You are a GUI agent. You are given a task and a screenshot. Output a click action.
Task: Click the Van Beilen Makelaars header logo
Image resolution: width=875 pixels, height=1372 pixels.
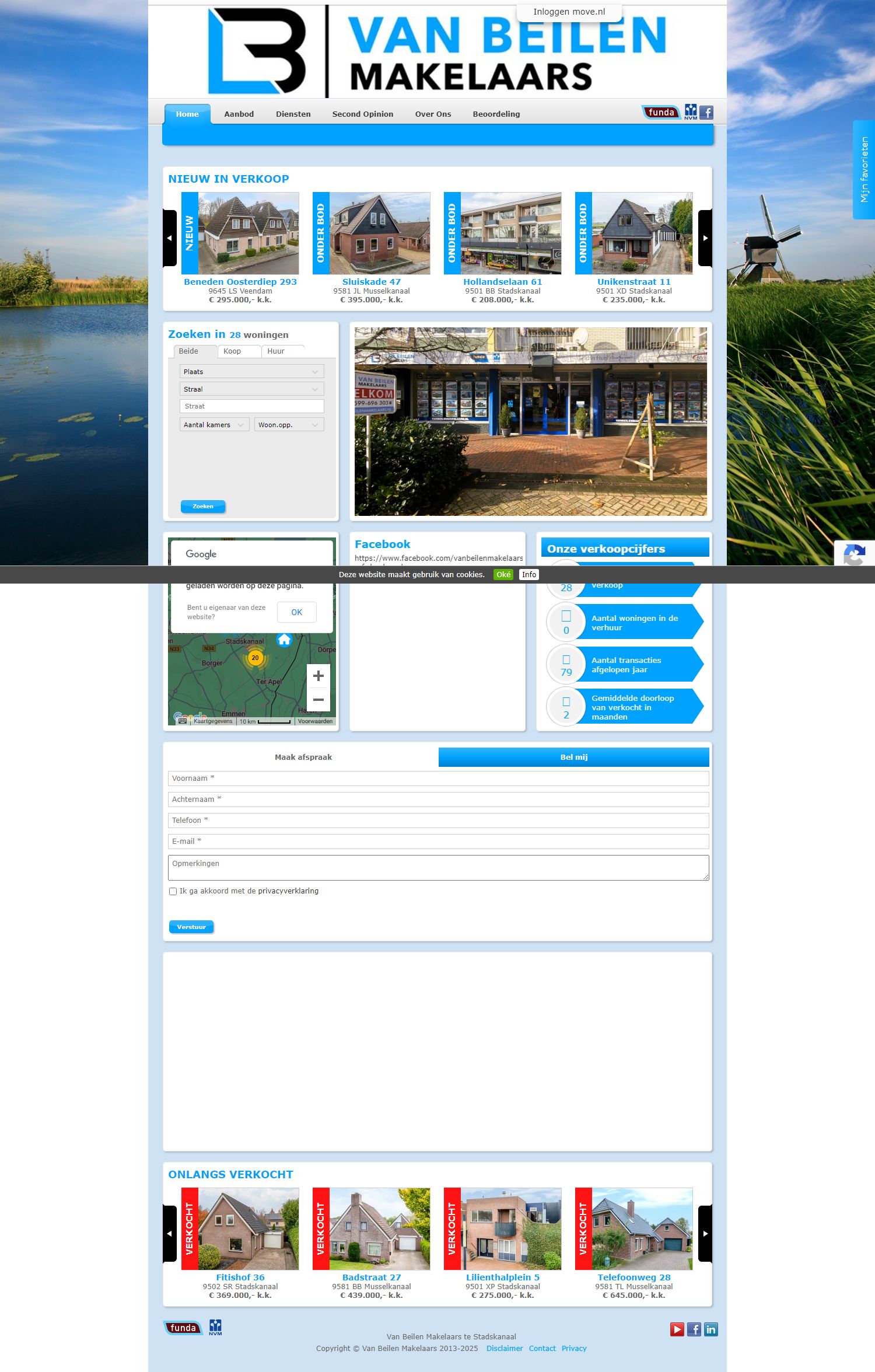tap(437, 51)
